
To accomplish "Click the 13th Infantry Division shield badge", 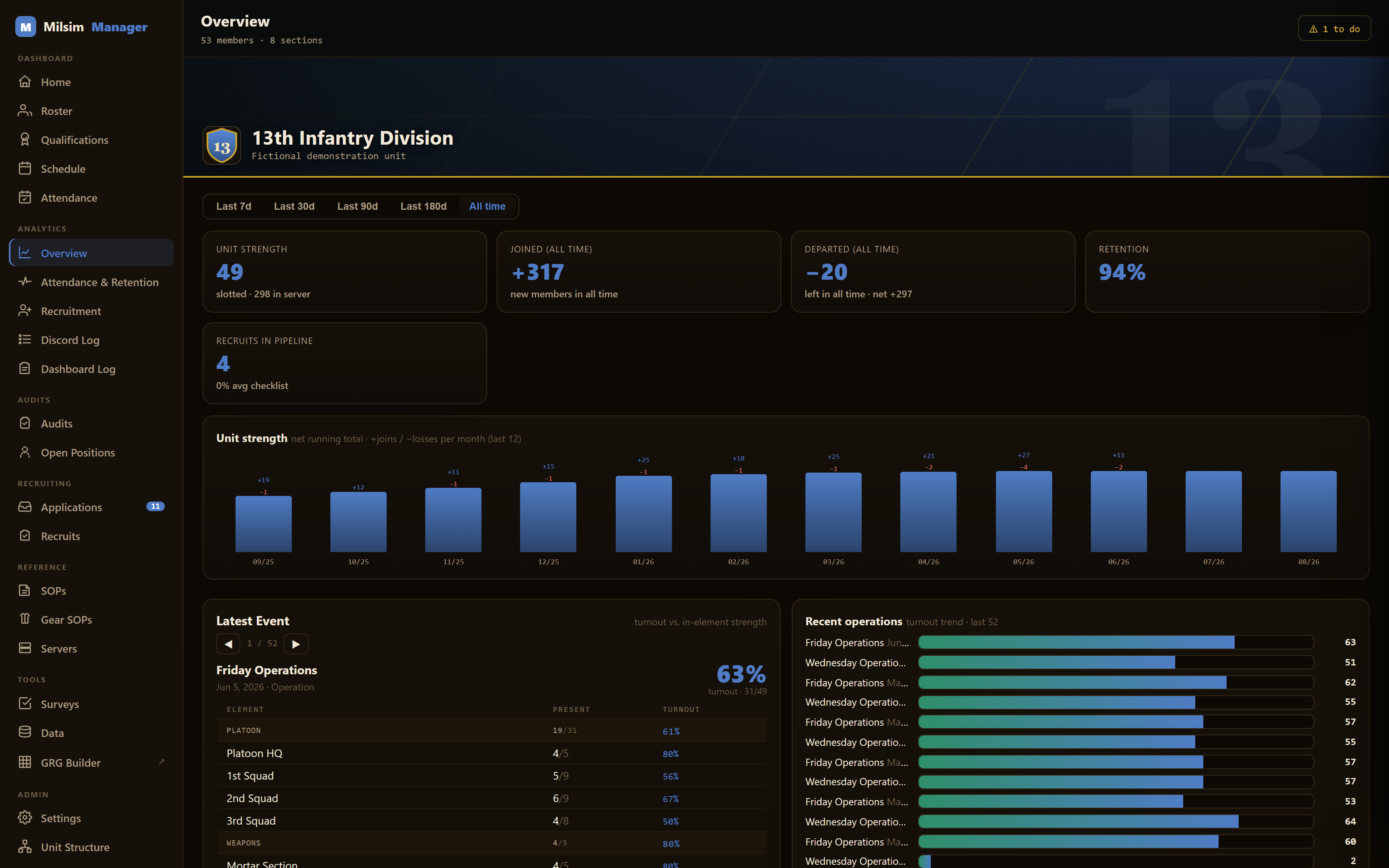I will pos(221,146).
